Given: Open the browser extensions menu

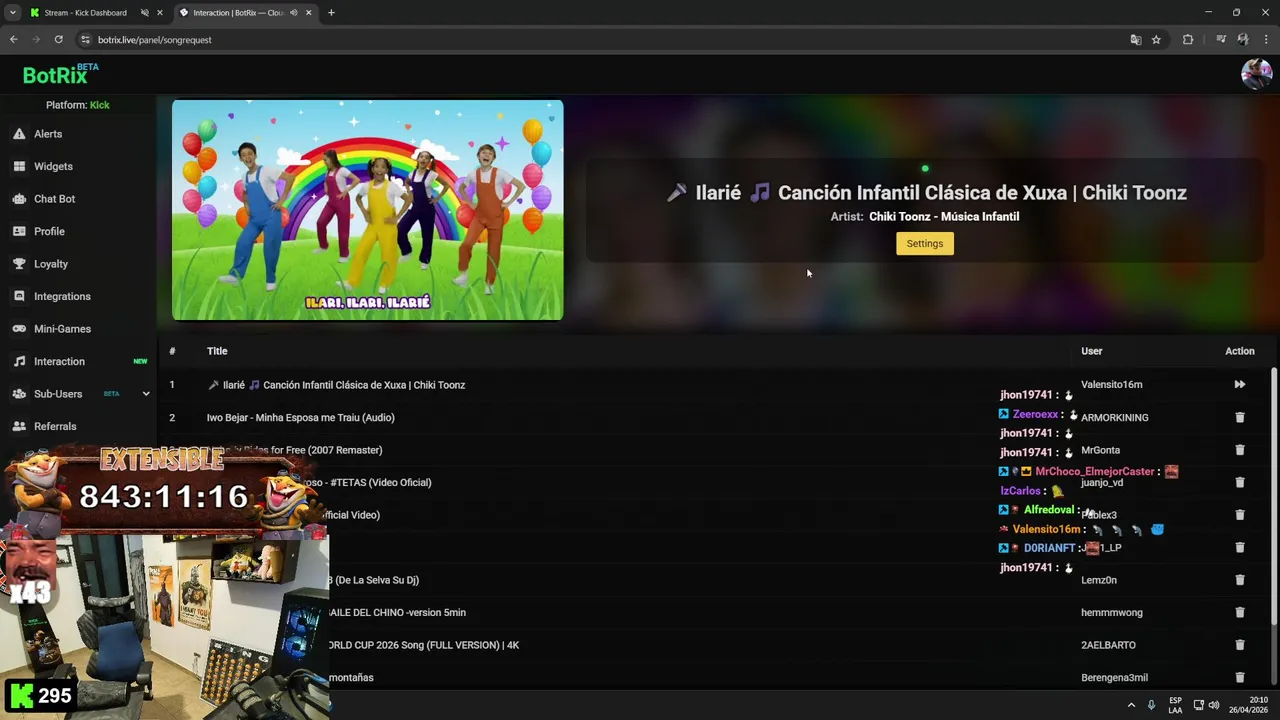Looking at the screenshot, I should point(1188,40).
